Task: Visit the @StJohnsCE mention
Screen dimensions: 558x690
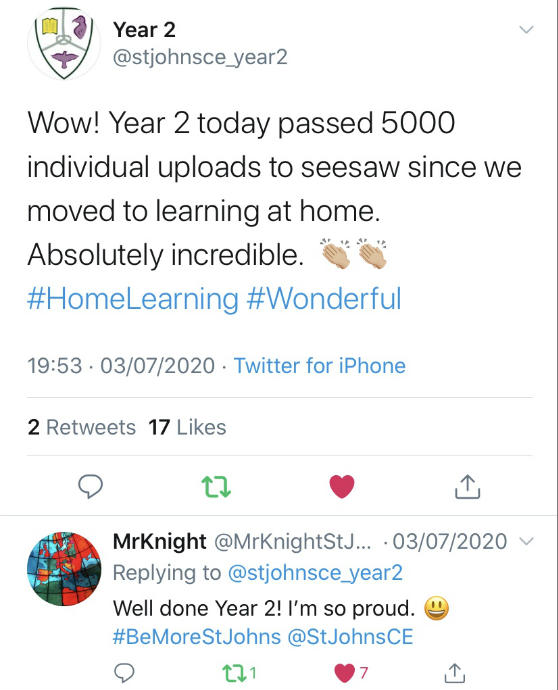Action: click(350, 637)
